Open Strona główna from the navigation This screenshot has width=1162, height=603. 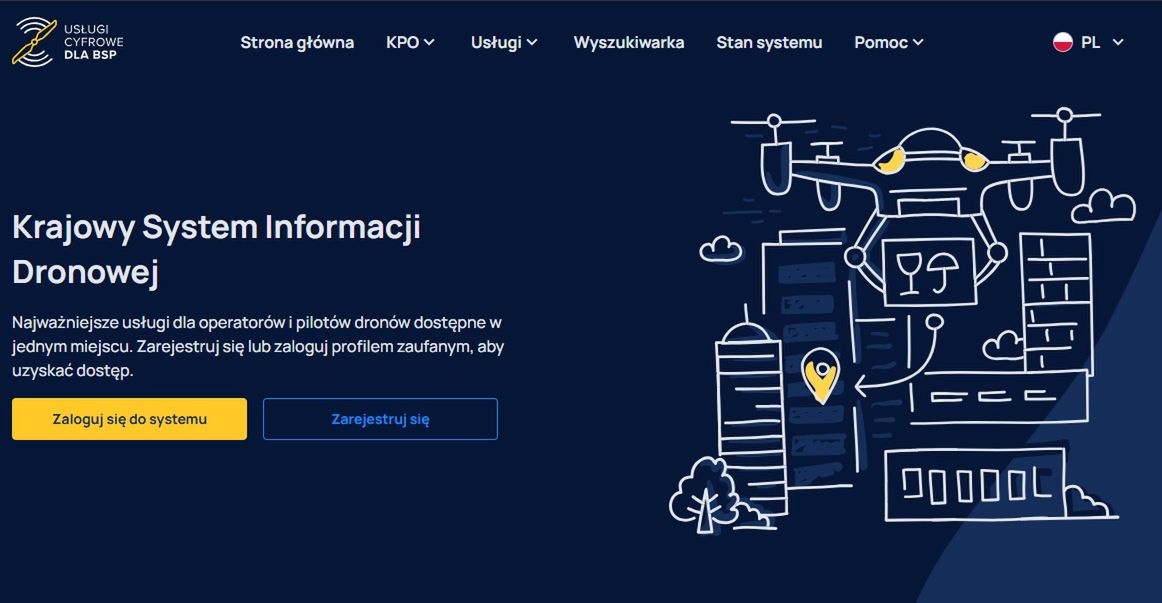[296, 42]
